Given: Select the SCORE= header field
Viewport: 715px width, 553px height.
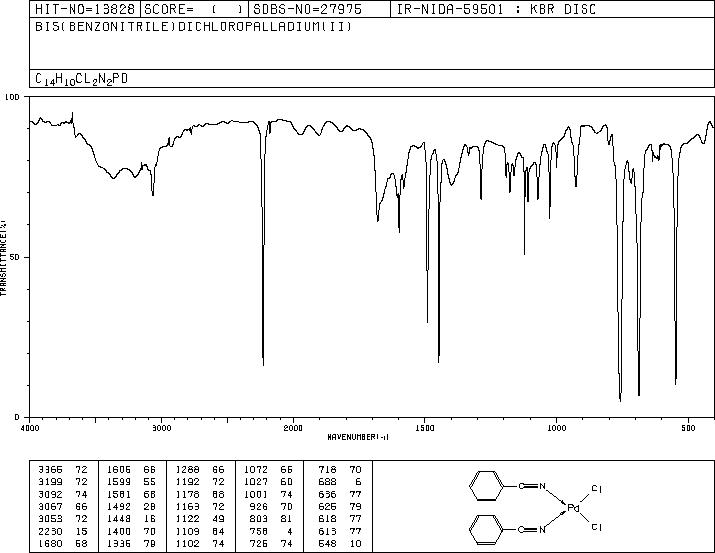Looking at the screenshot, I should (x=194, y=9).
